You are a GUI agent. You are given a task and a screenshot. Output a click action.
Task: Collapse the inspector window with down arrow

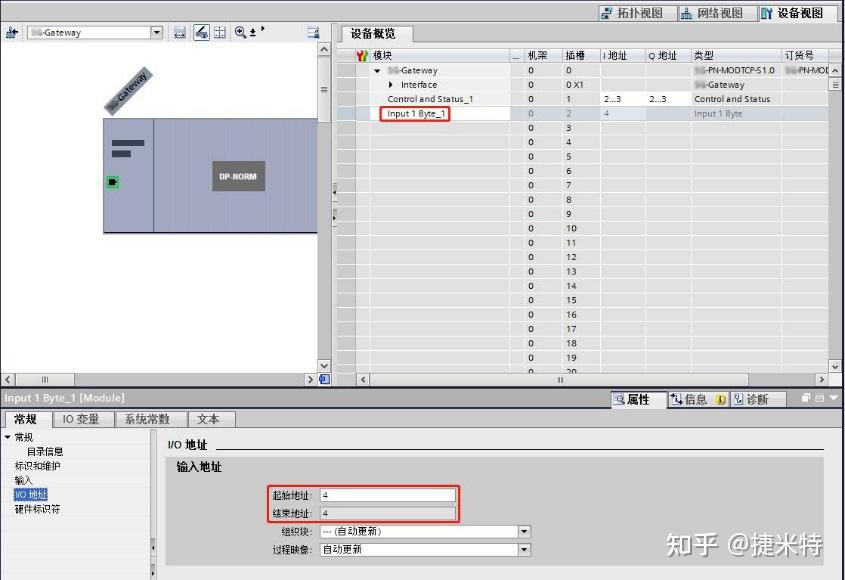point(833,398)
